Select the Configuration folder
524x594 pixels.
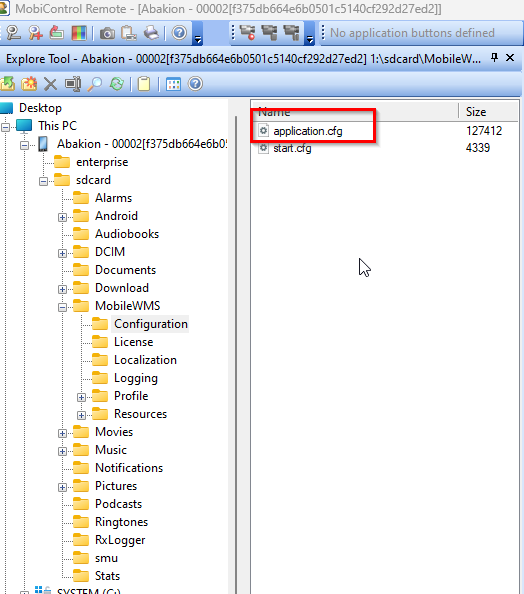[x=151, y=324]
